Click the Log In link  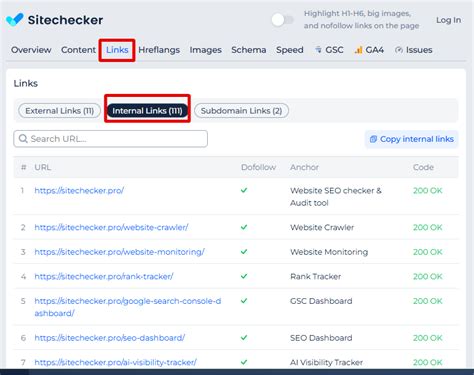(x=448, y=20)
